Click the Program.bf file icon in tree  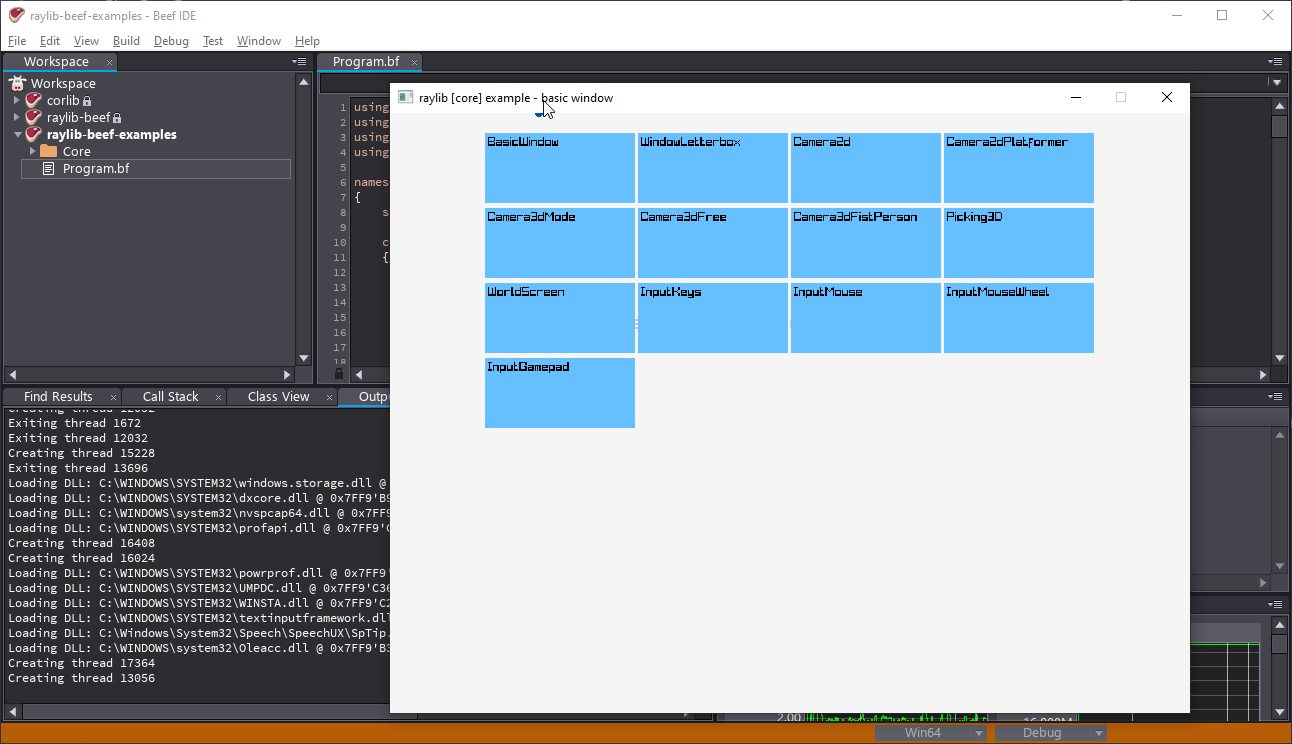point(48,168)
